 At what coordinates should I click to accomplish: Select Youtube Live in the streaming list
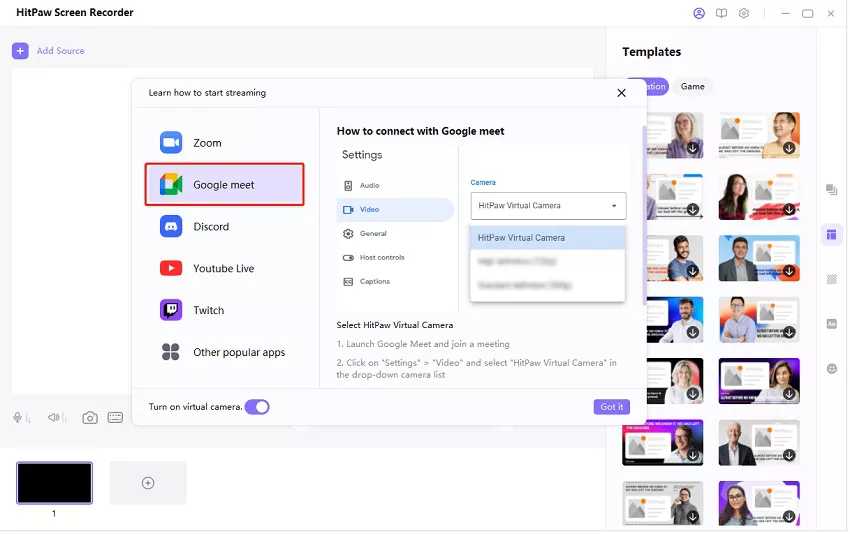[224, 268]
